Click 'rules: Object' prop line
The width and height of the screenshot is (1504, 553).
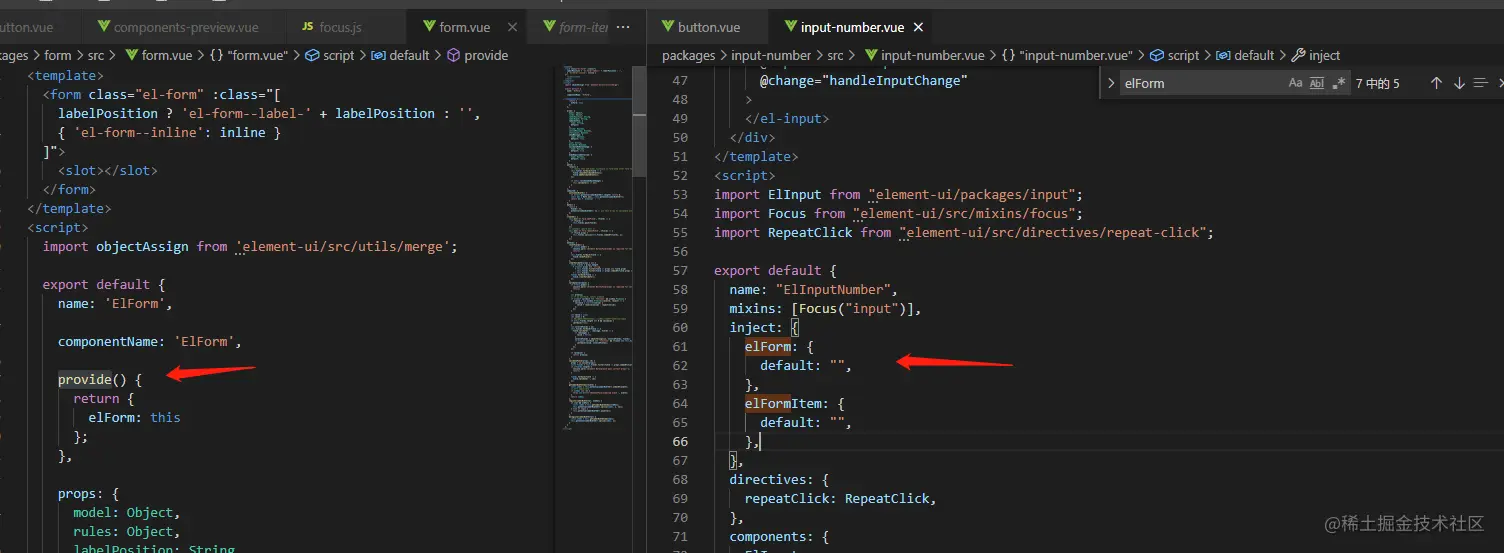(126, 531)
